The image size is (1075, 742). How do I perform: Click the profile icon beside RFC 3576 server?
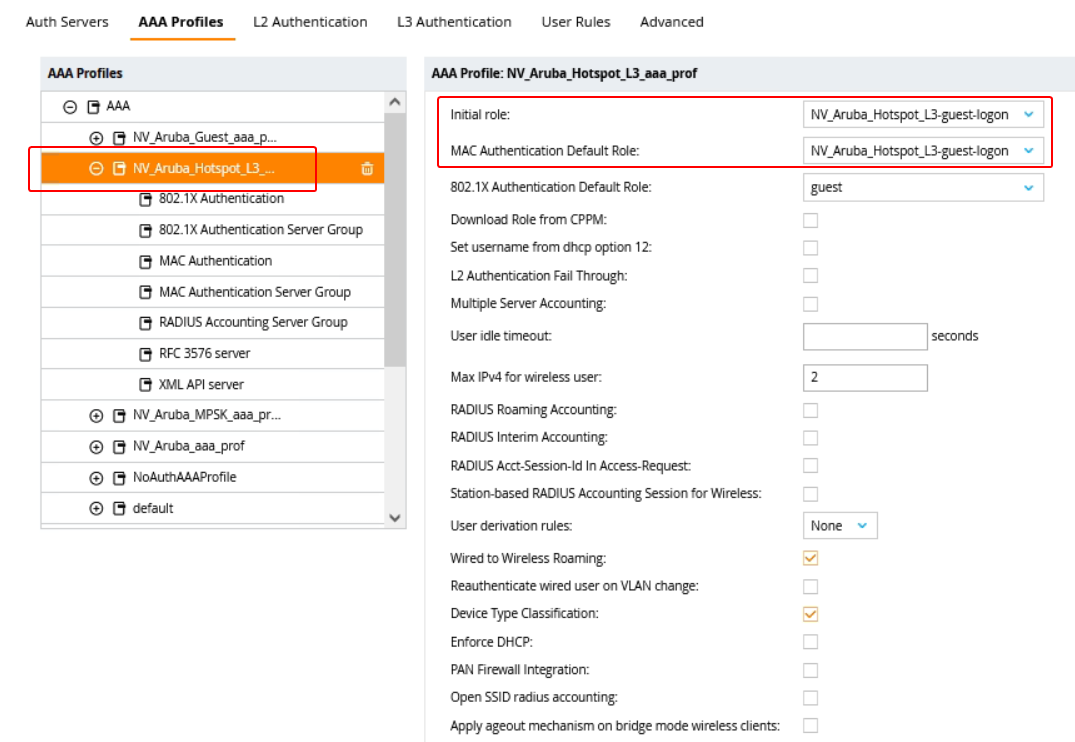click(145, 354)
